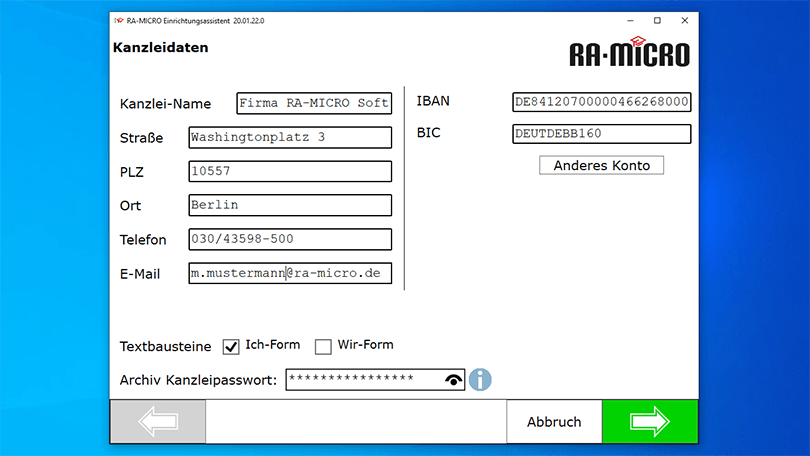The image size is (810, 456).
Task: Click the Anderes Konto button
Action: point(601,165)
